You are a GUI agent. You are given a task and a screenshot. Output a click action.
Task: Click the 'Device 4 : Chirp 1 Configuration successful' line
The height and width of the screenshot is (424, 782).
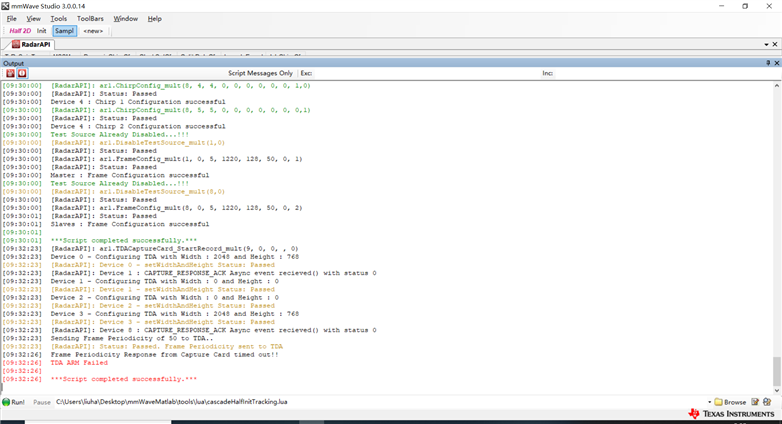pyautogui.click(x=138, y=102)
